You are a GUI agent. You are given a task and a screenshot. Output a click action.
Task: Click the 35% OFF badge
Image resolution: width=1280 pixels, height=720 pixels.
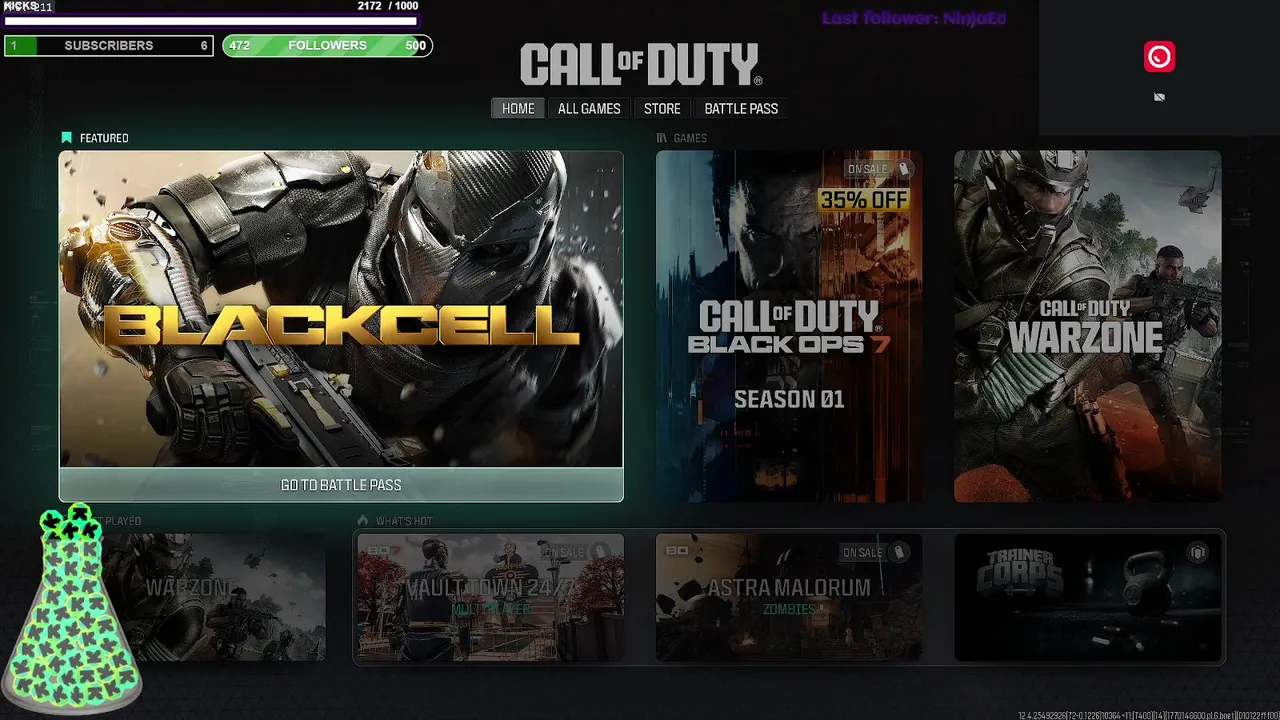click(864, 200)
